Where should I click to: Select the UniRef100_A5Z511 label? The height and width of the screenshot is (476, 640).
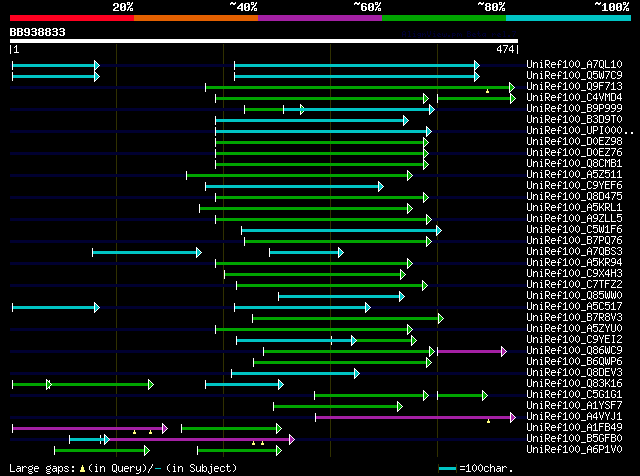click(574, 174)
